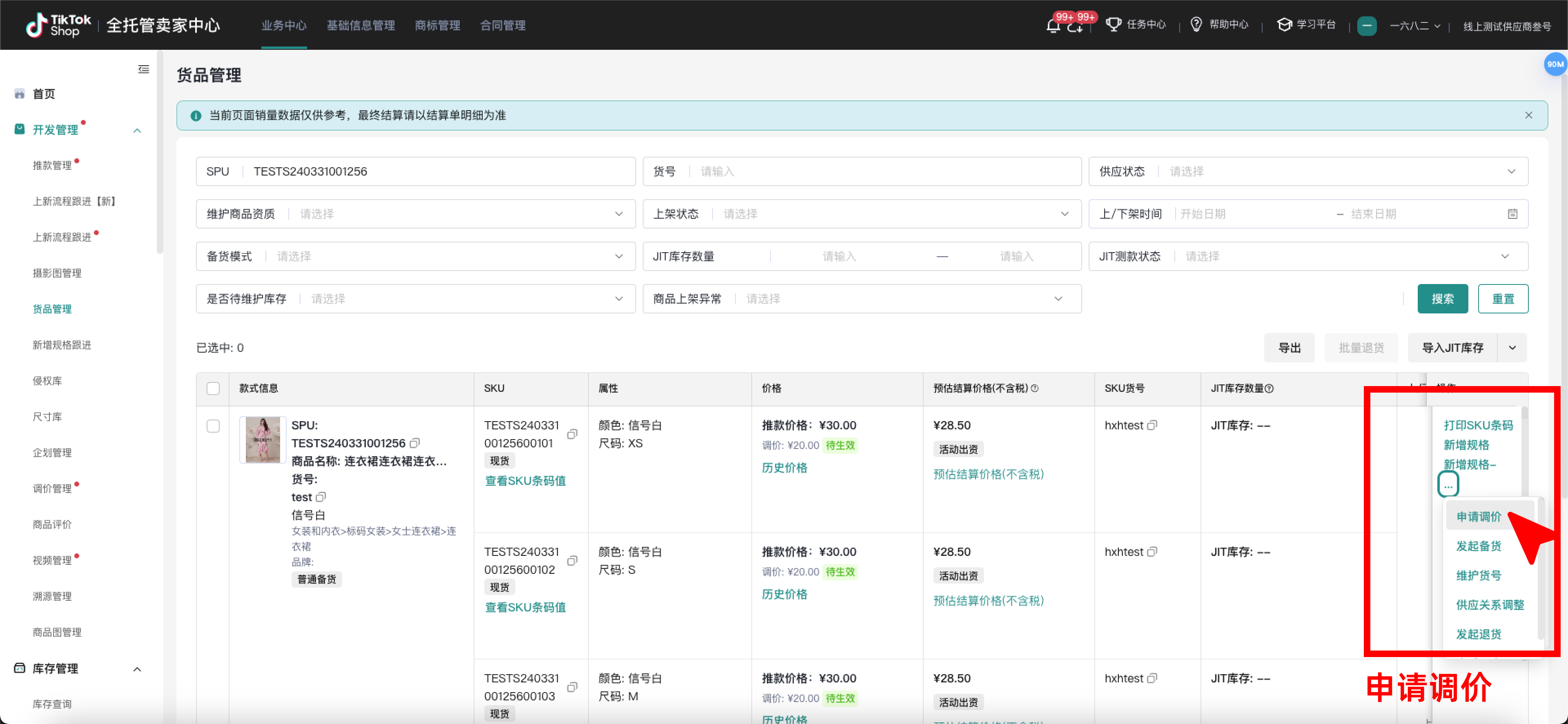
Task: Copy hxhtest in the XS row
Action: 1151,425
